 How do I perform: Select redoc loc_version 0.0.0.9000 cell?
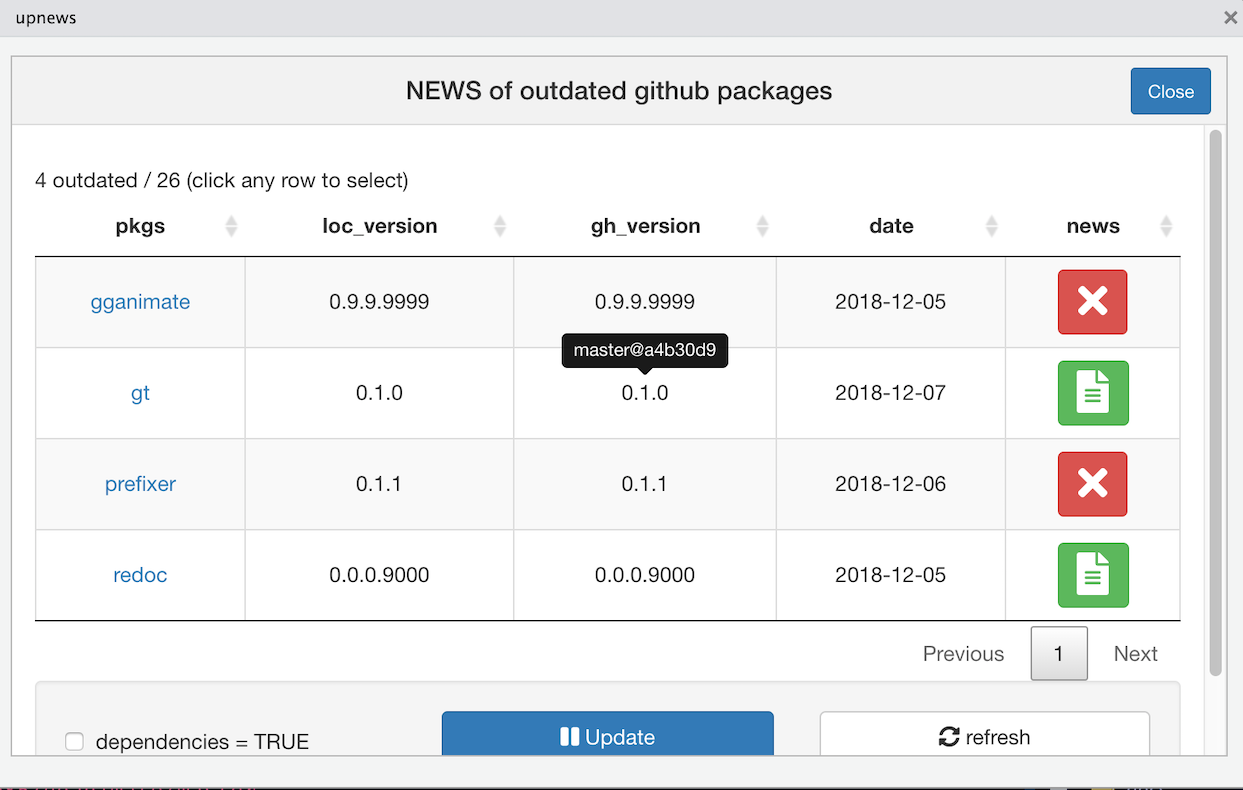click(379, 575)
